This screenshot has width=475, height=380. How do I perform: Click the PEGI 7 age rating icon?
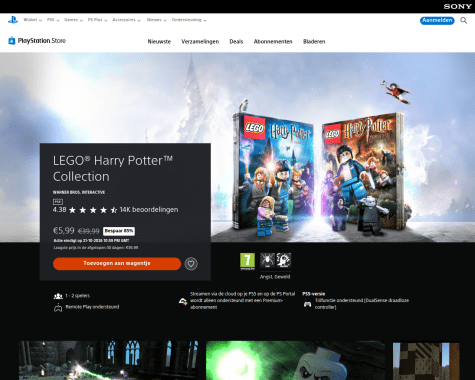point(247,261)
